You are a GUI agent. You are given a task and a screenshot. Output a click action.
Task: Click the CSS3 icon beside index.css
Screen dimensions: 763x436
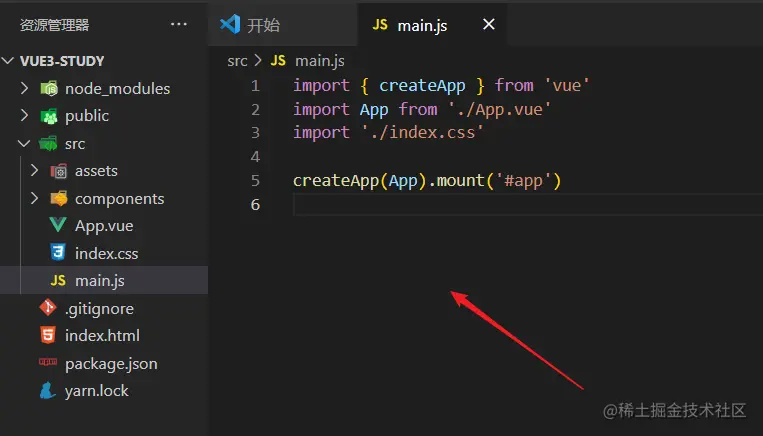(x=58, y=253)
